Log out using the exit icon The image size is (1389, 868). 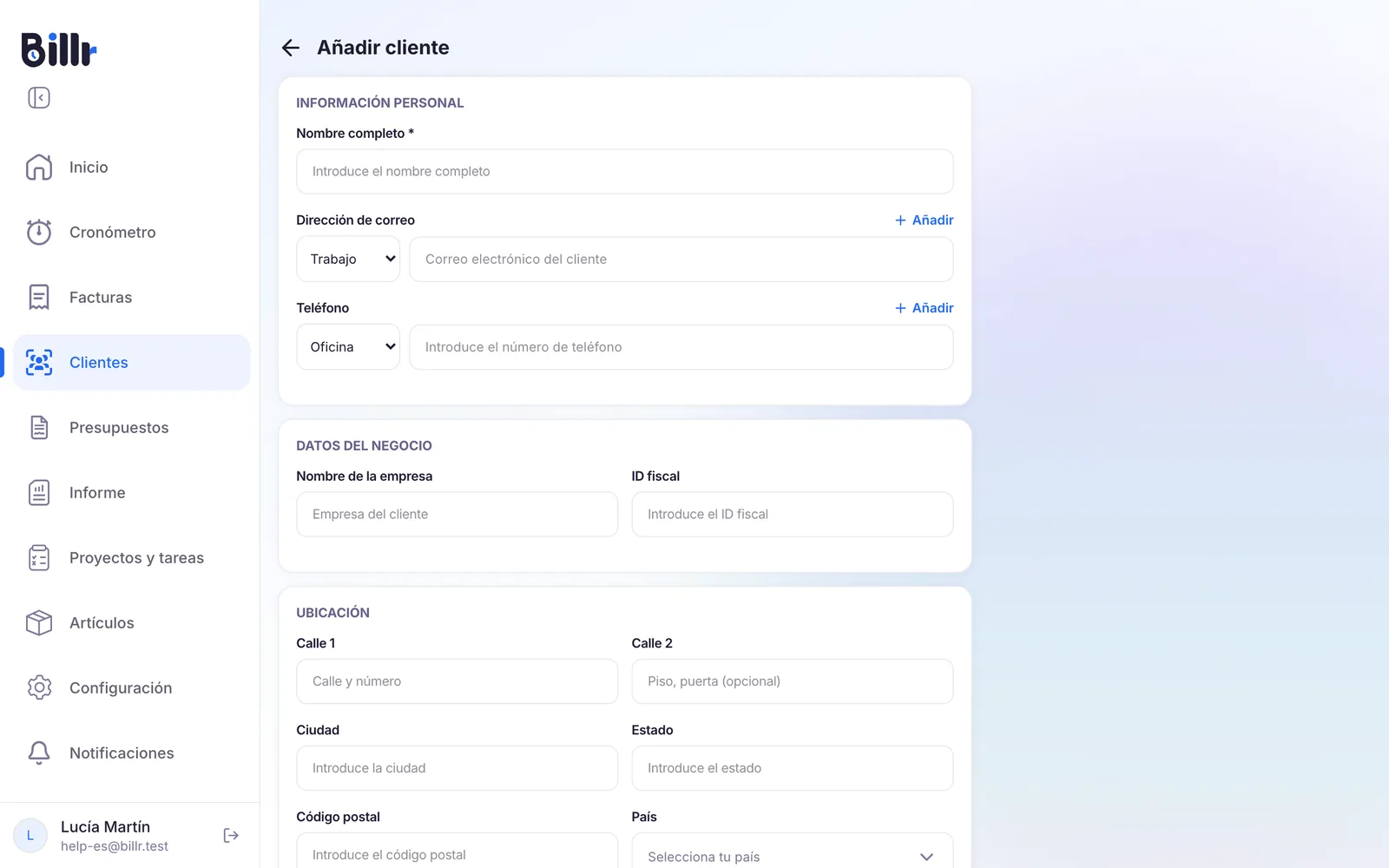[231, 835]
